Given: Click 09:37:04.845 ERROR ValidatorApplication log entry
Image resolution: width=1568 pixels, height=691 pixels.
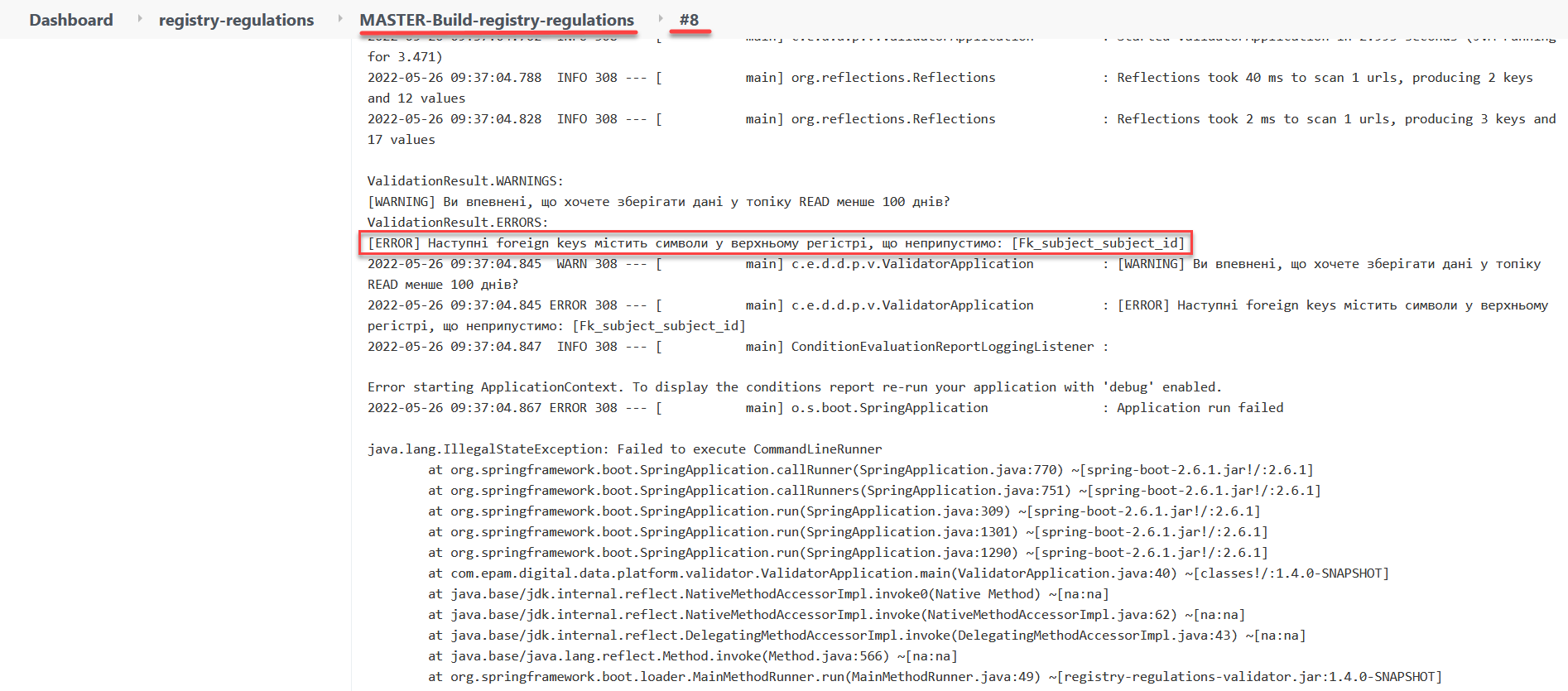Looking at the screenshot, I should coord(958,315).
